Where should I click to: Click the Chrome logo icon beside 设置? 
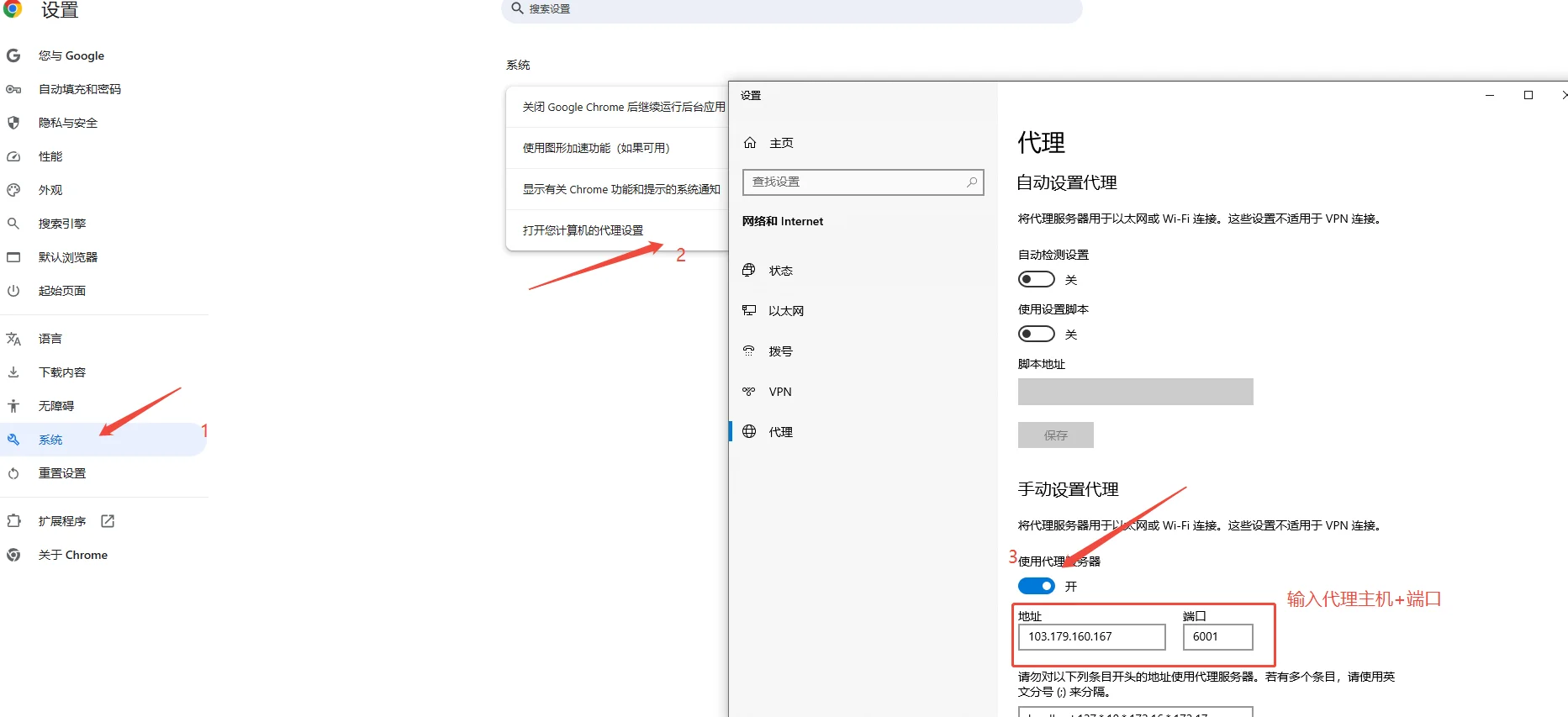[13, 8]
